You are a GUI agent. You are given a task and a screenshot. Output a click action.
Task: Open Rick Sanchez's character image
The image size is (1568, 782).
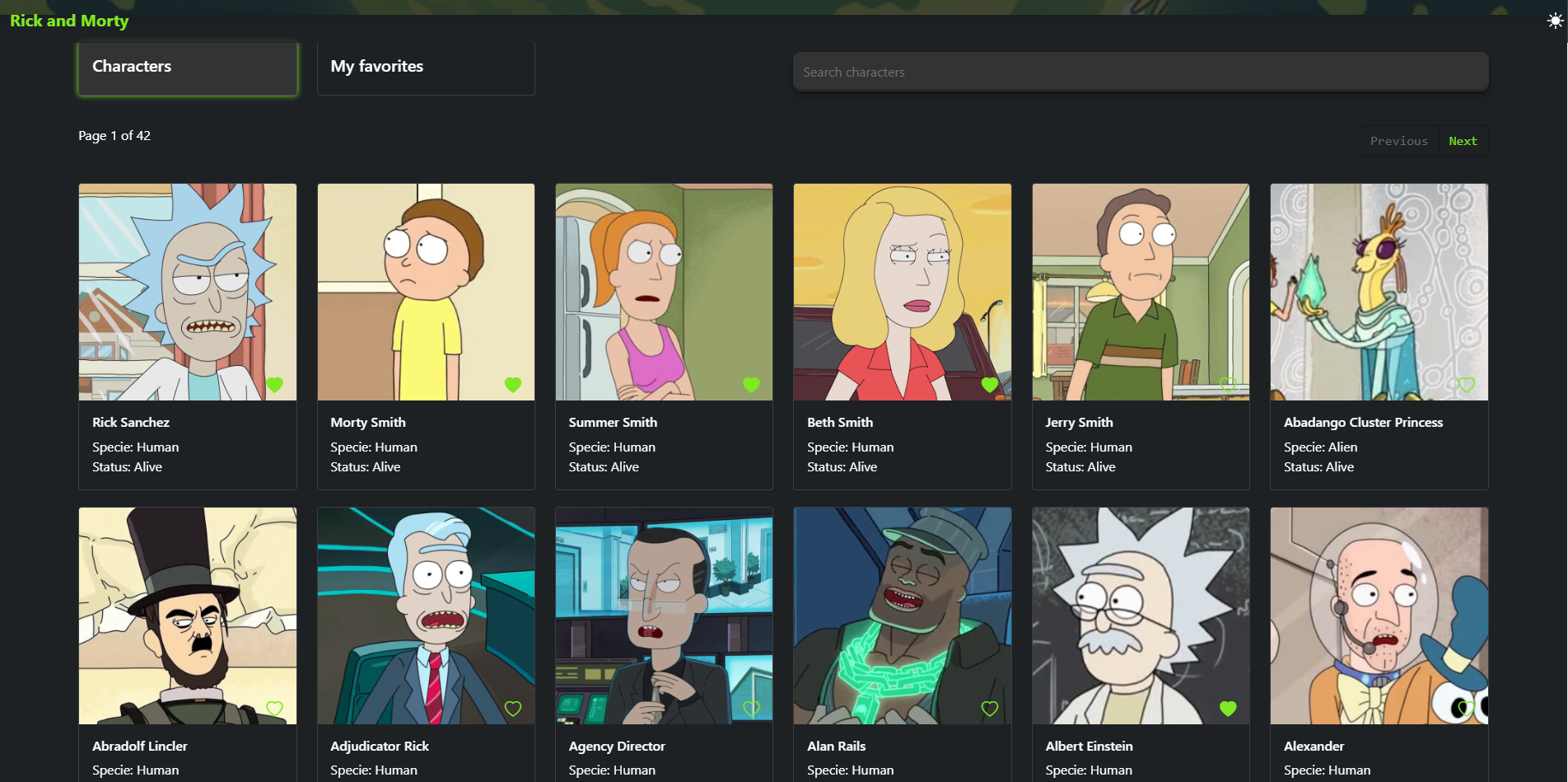click(x=188, y=292)
